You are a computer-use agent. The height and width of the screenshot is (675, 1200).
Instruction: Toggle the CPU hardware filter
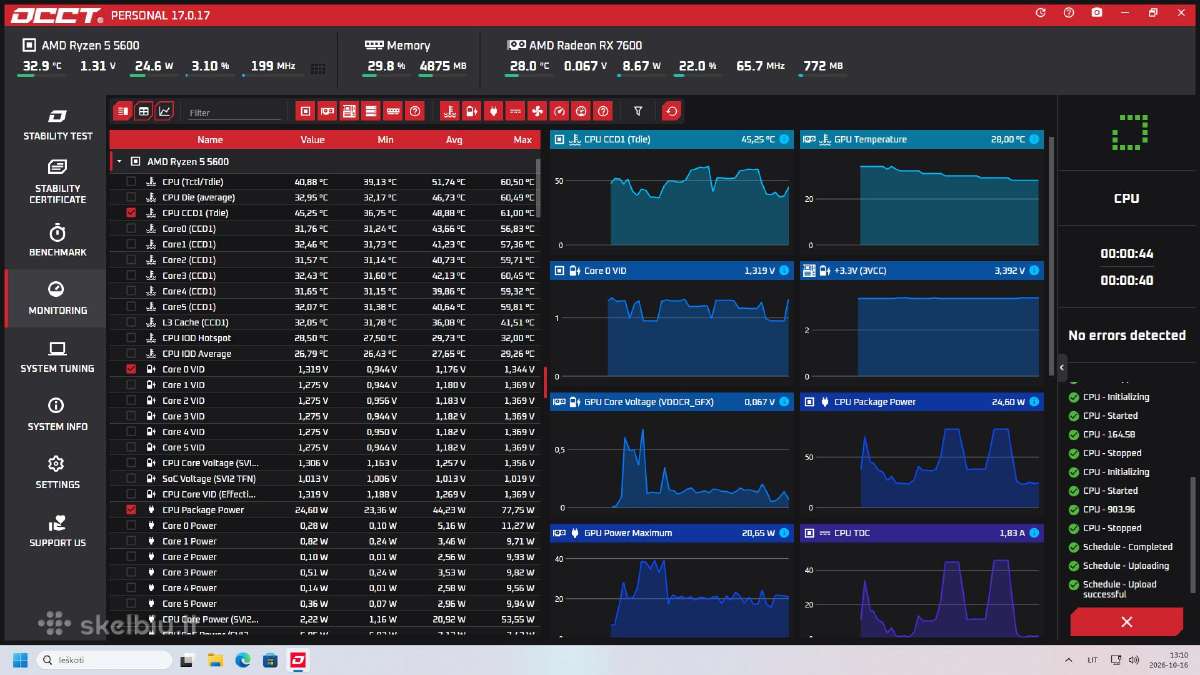coord(306,111)
